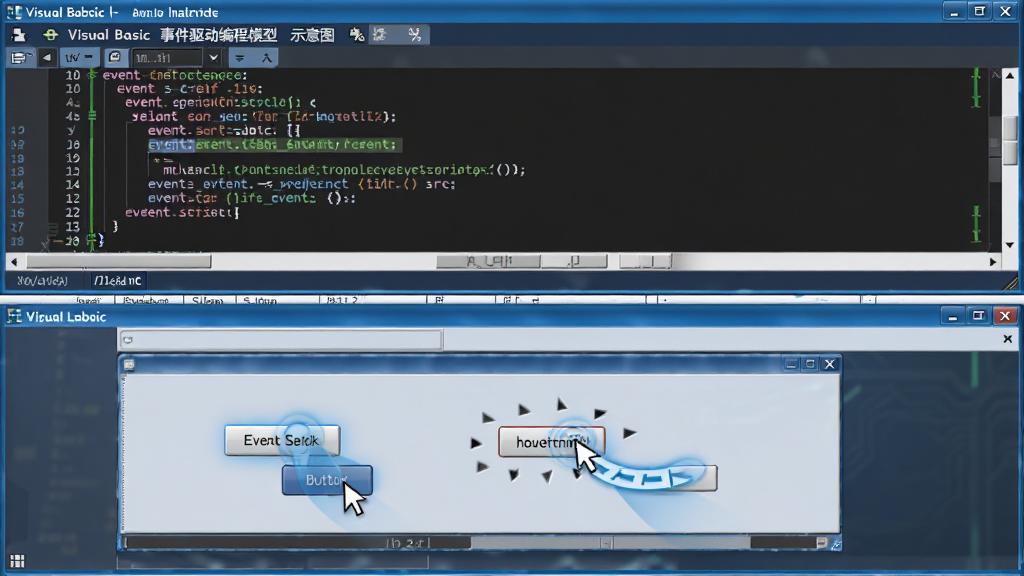Image resolution: width=1024 pixels, height=576 pixels.
Task: Click the address field in Visual Laboic window
Action: (281, 340)
